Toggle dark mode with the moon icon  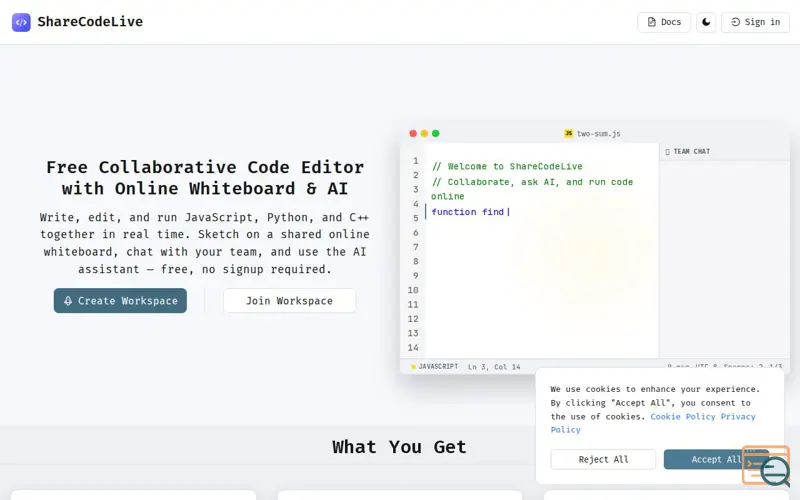[x=706, y=22]
